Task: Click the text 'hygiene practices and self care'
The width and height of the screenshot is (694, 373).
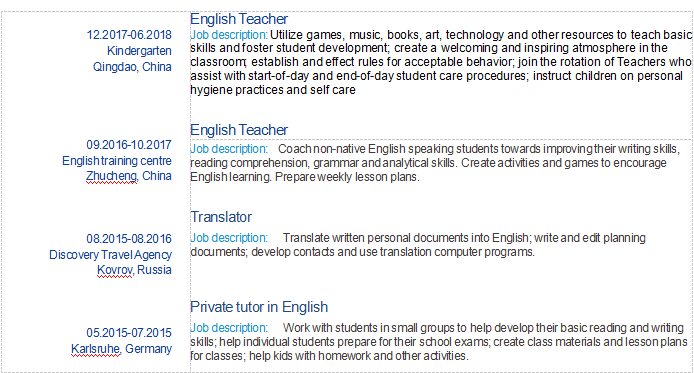Action: pos(273,90)
